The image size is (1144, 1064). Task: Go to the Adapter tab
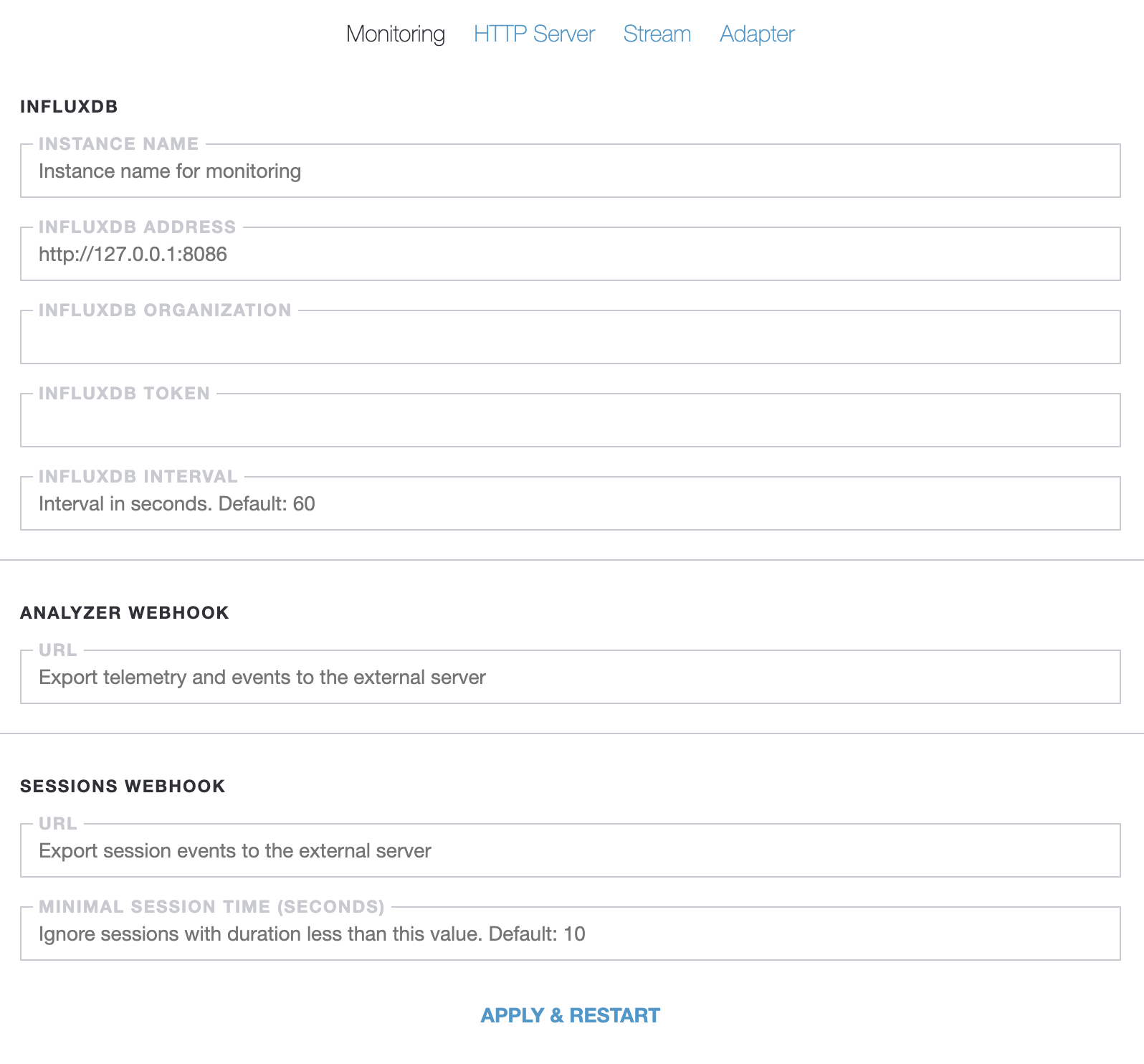(757, 34)
